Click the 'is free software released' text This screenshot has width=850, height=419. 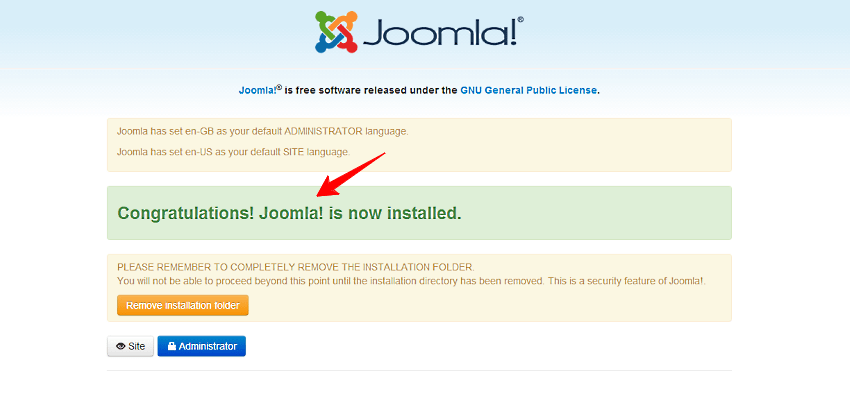(371, 91)
